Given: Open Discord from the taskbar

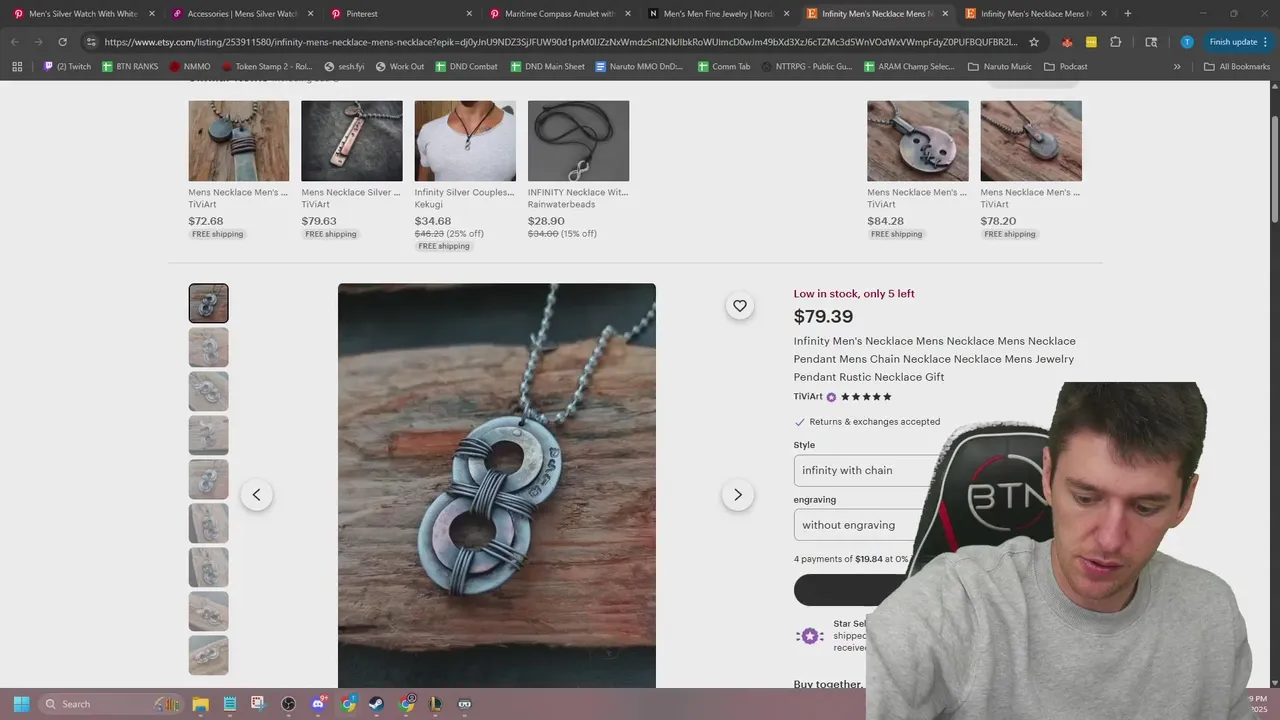Looking at the screenshot, I should [318, 704].
